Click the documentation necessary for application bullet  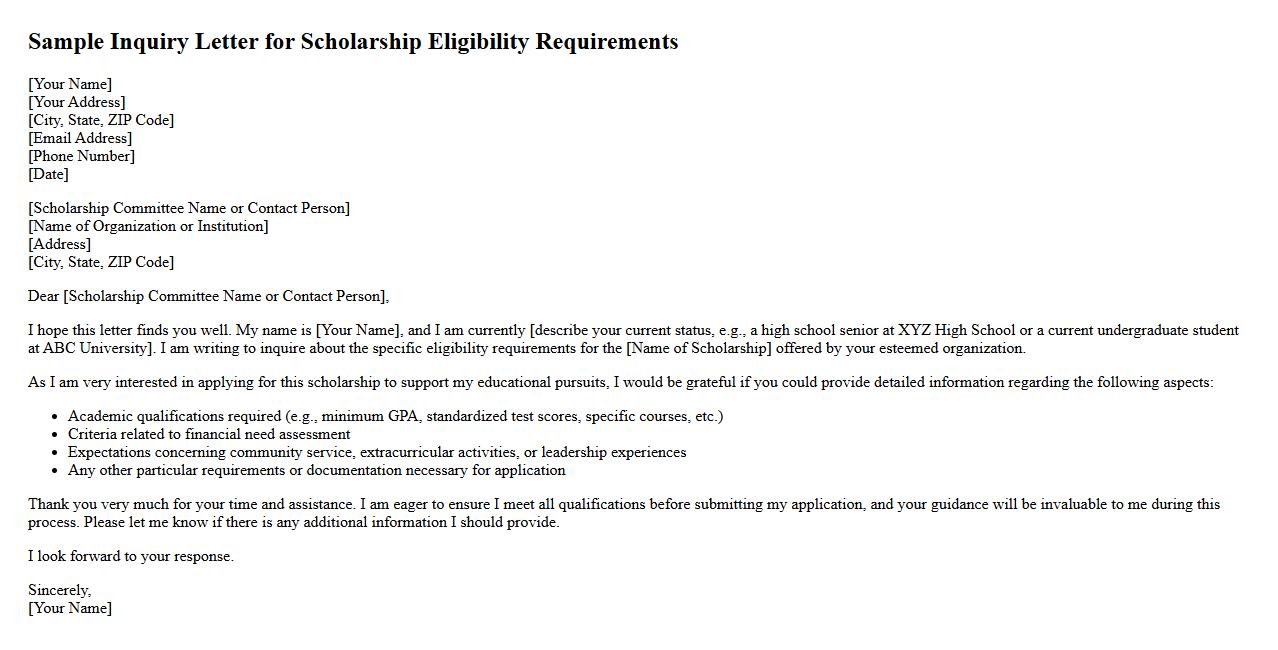[316, 470]
